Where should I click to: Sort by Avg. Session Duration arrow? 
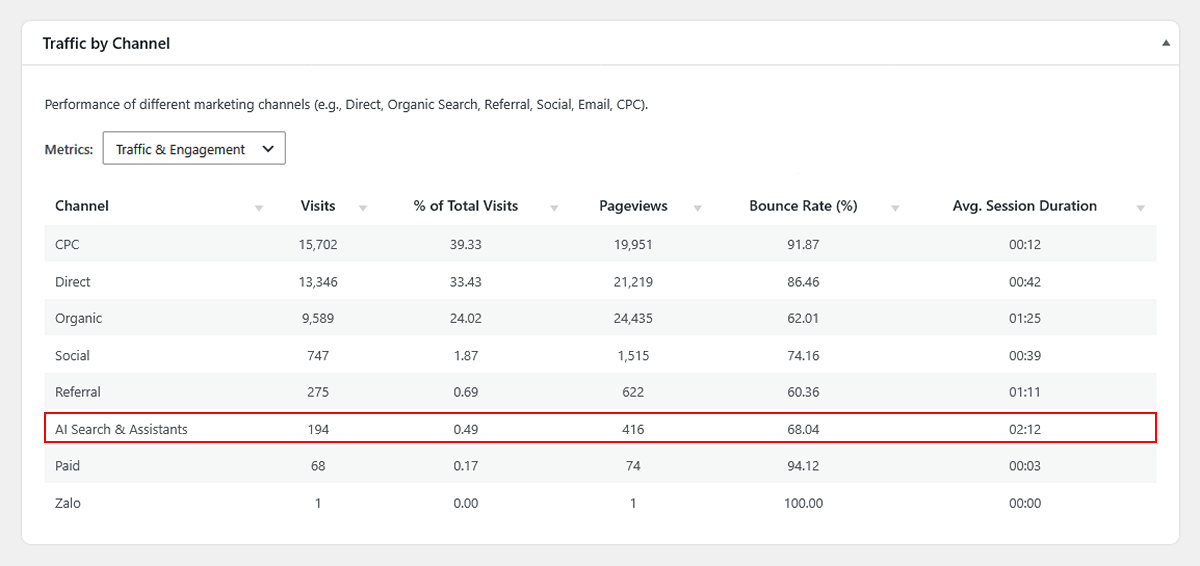click(1141, 208)
